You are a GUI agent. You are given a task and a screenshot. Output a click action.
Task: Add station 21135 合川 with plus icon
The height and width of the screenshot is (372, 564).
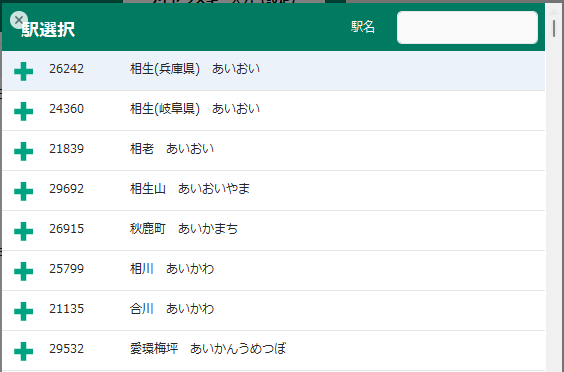tap(24, 311)
